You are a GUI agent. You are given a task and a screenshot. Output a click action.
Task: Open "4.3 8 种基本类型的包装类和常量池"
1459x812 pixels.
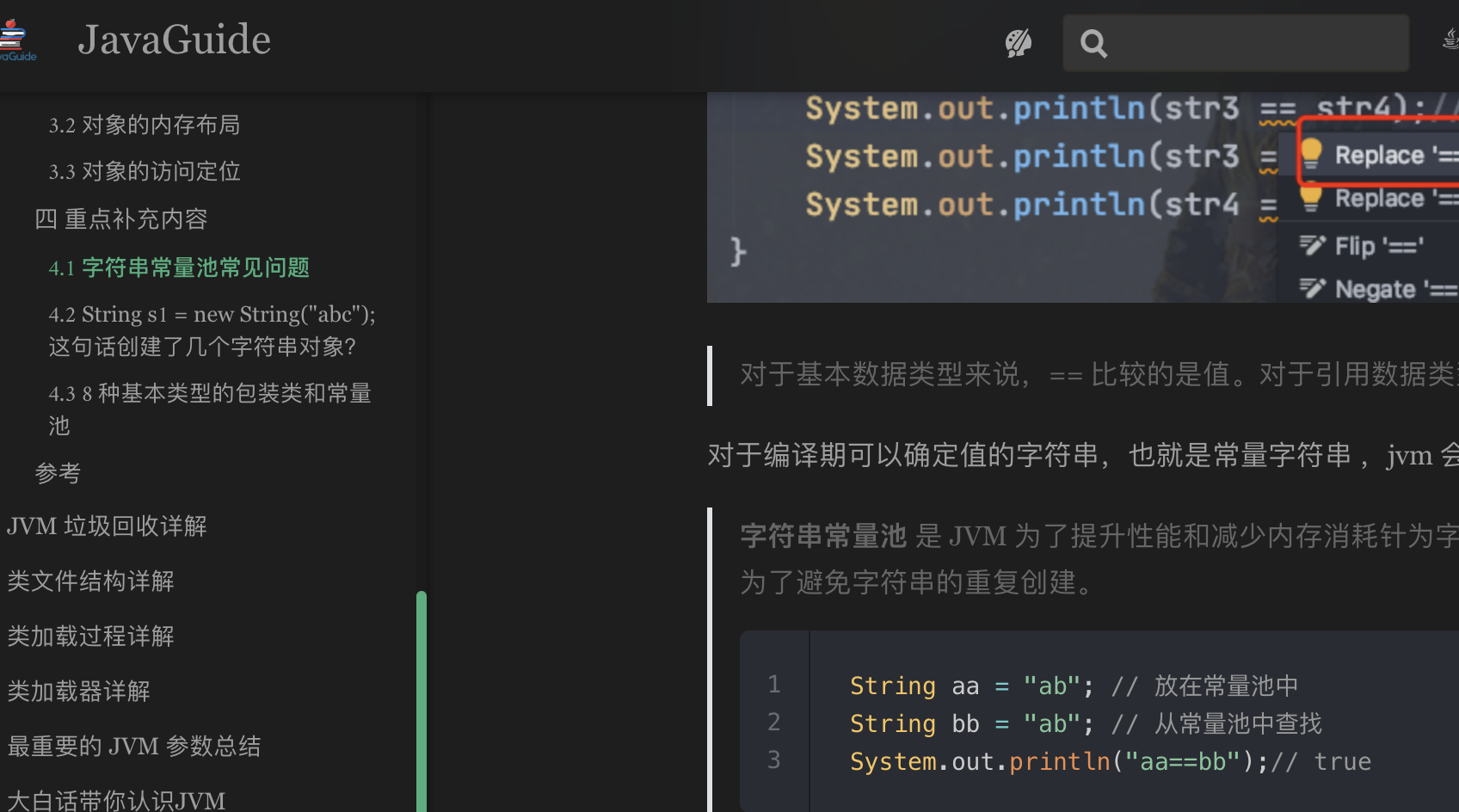(x=210, y=409)
